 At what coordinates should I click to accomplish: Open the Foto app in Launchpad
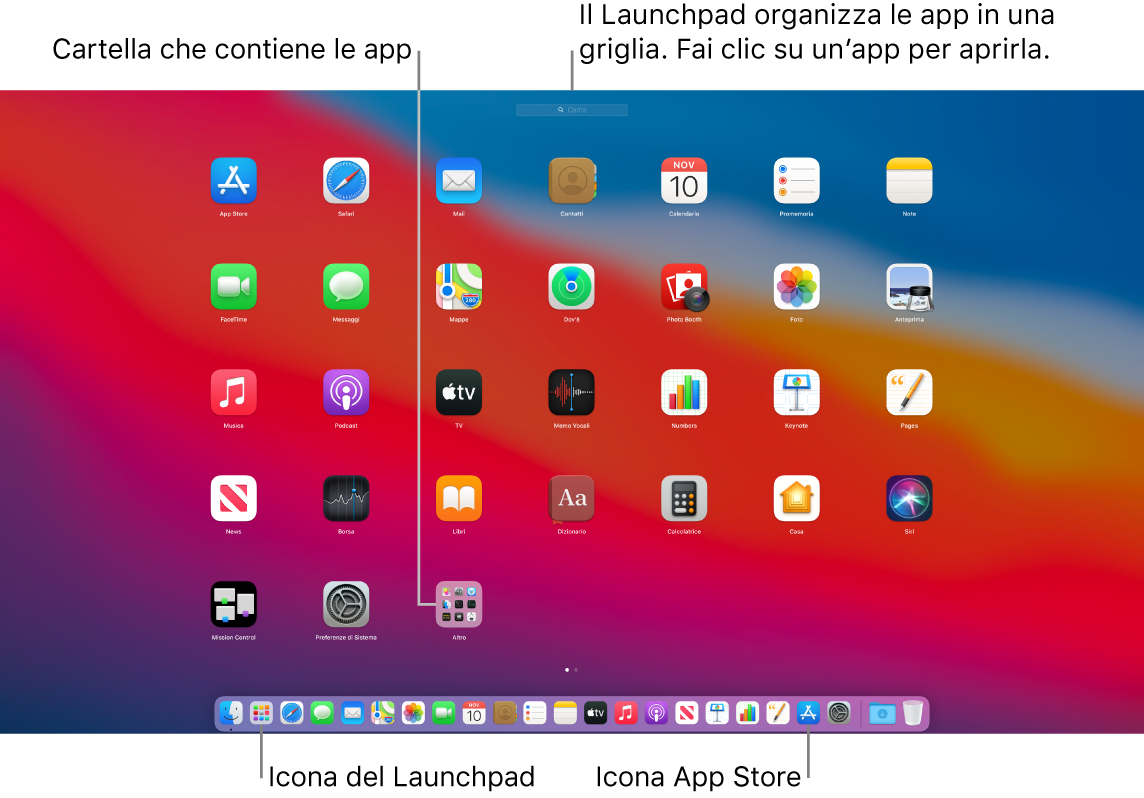click(x=797, y=287)
